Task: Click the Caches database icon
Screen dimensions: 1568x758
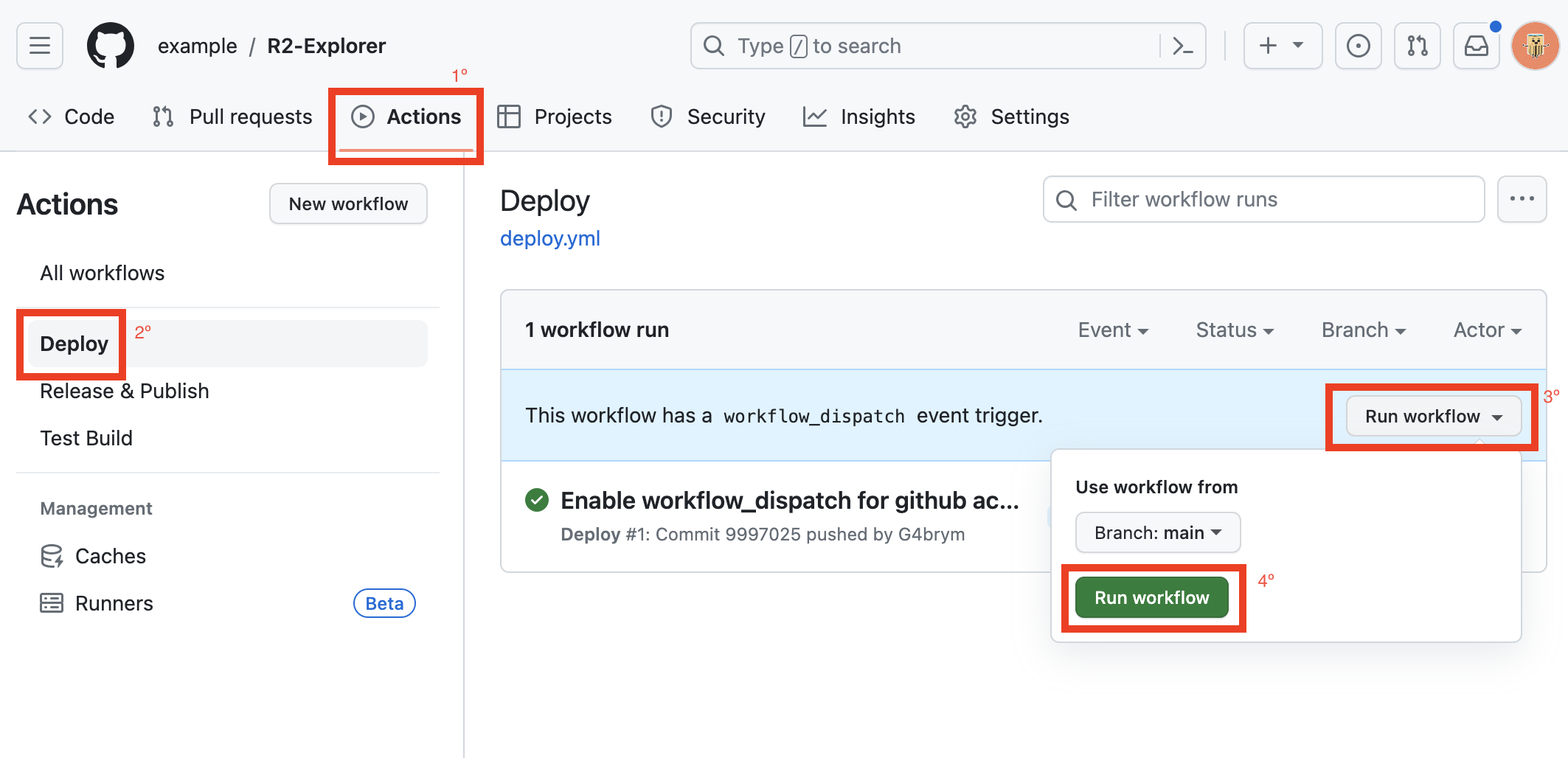Action: 52,556
